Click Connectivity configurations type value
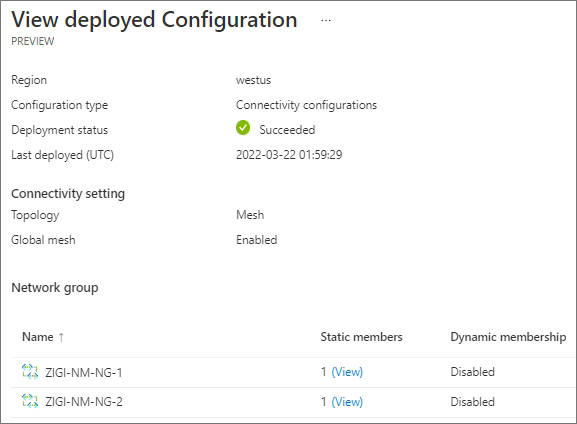The width and height of the screenshot is (577, 424). [x=307, y=105]
